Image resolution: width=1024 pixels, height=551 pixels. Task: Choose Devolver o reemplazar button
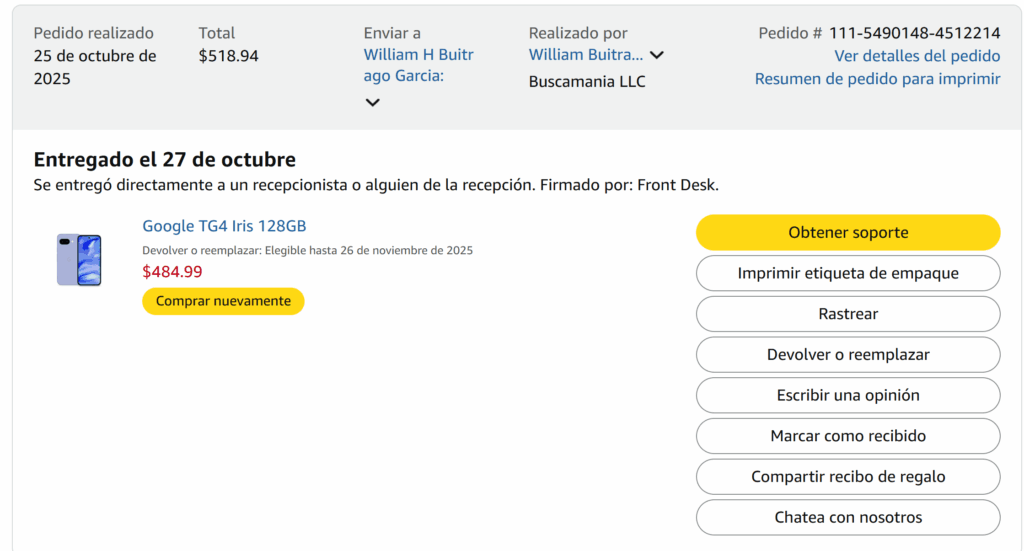(x=848, y=354)
